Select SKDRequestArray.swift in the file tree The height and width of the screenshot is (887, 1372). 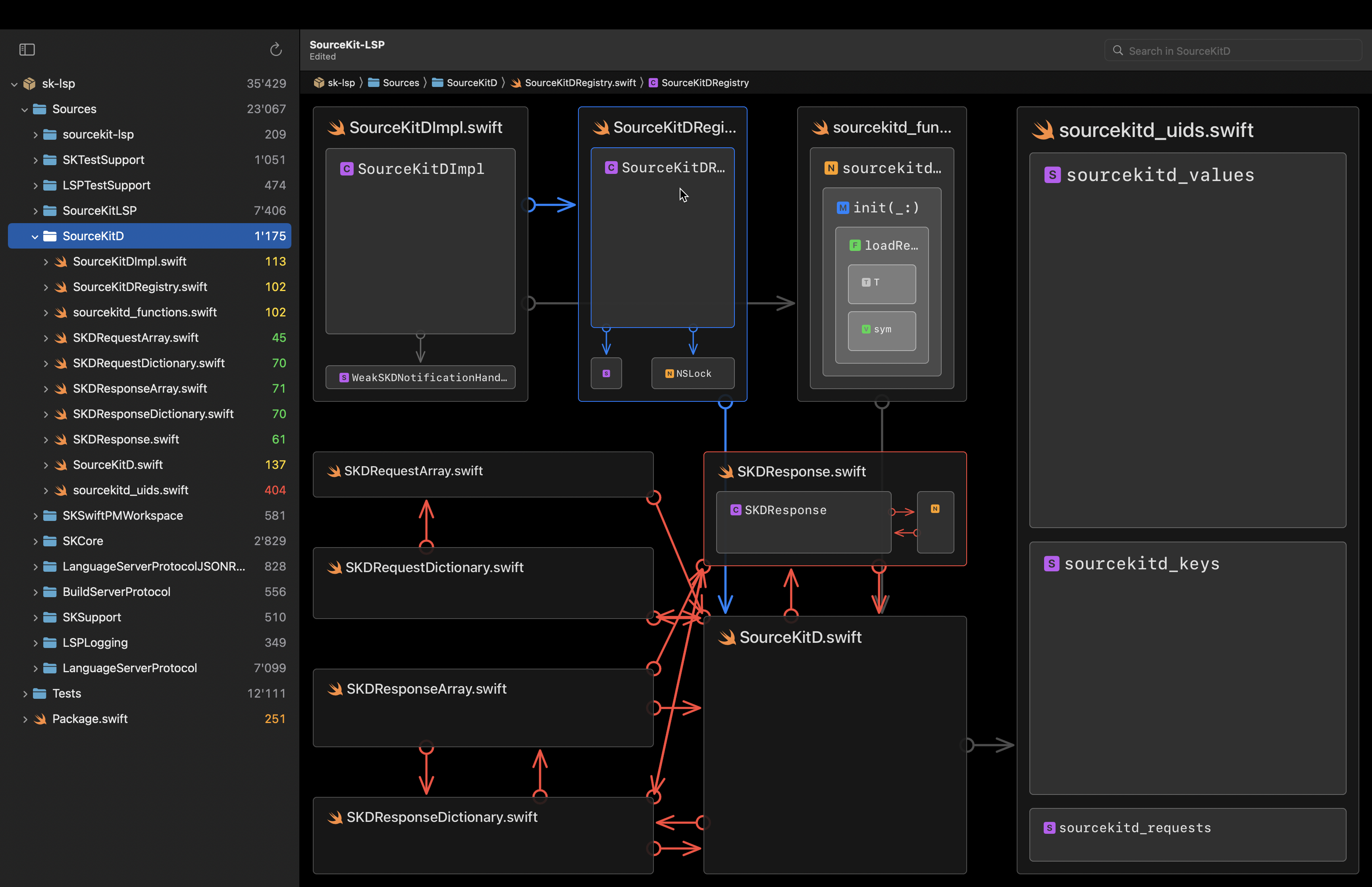click(x=150, y=337)
